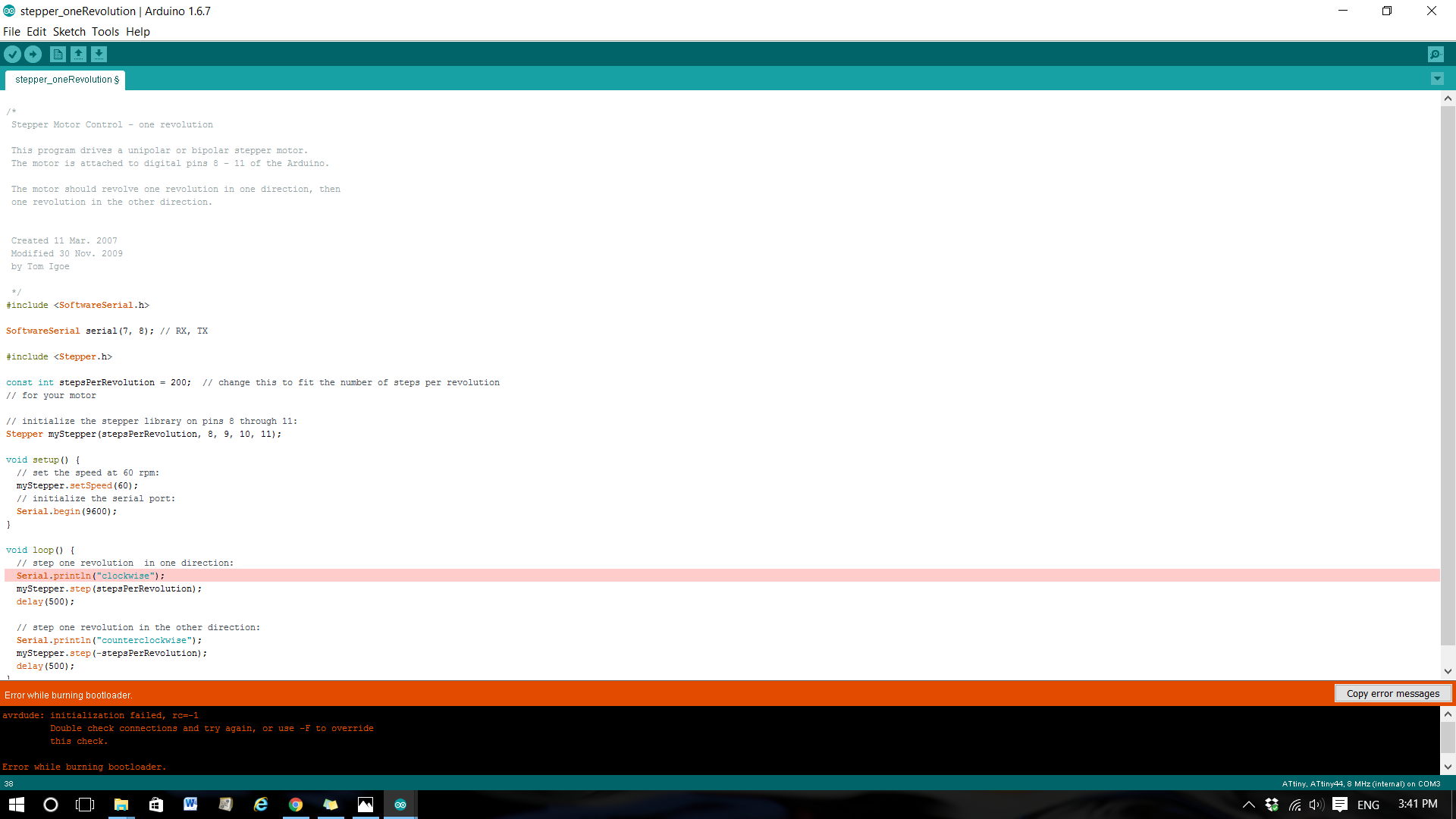Click editor scrollbar down arrow
Screen dimensions: 1456x819
pyautogui.click(x=1448, y=671)
